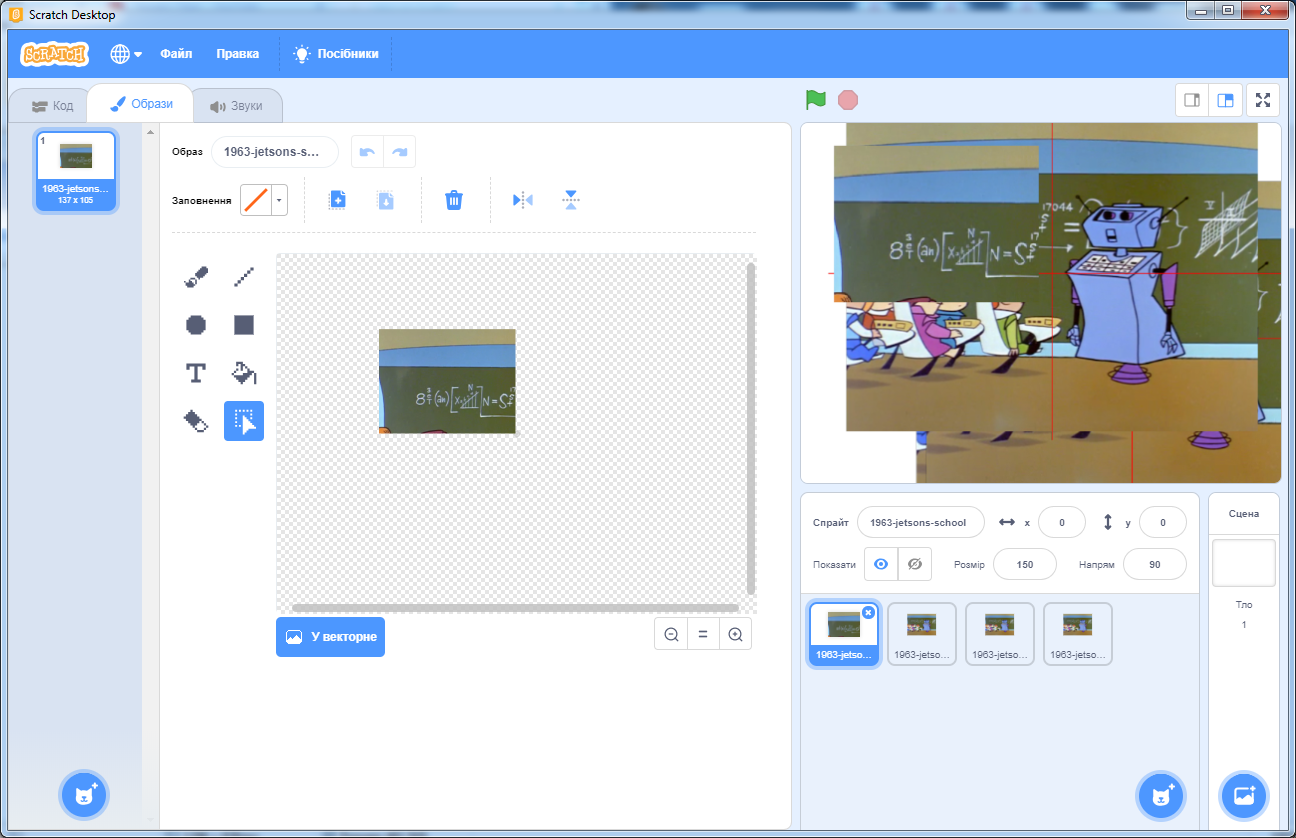Viewport: 1296px width, 838px height.
Task: Select the Eraser tool
Action: coord(196,421)
